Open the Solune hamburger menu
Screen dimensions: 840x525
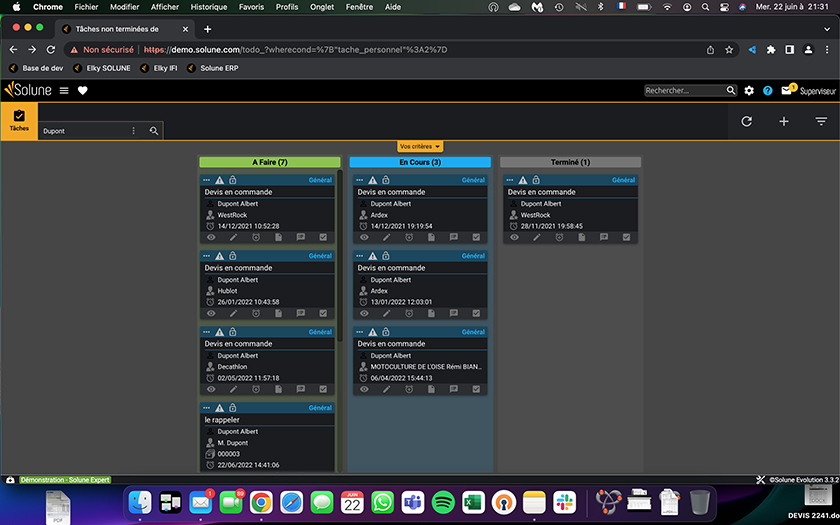click(64, 90)
